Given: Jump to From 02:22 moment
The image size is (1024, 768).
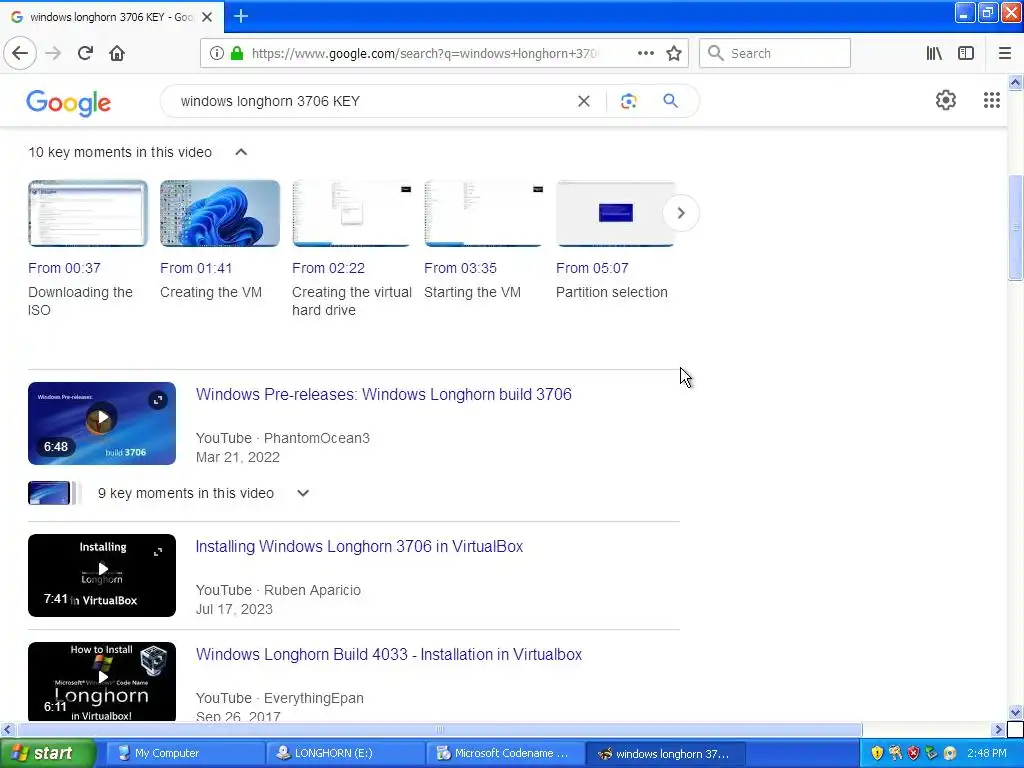Looking at the screenshot, I should click(x=328, y=268).
